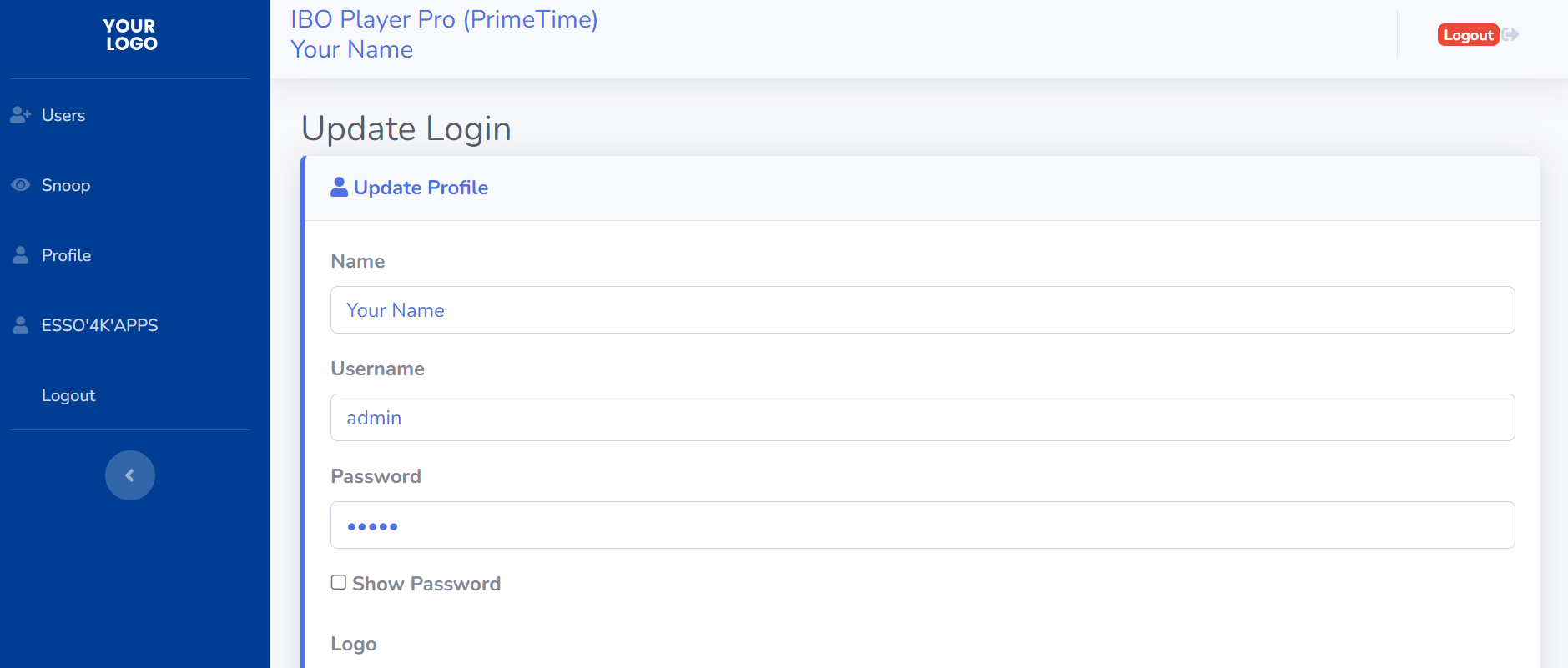Enable the Show Password checkbox
The image size is (1568, 668).
(x=339, y=582)
